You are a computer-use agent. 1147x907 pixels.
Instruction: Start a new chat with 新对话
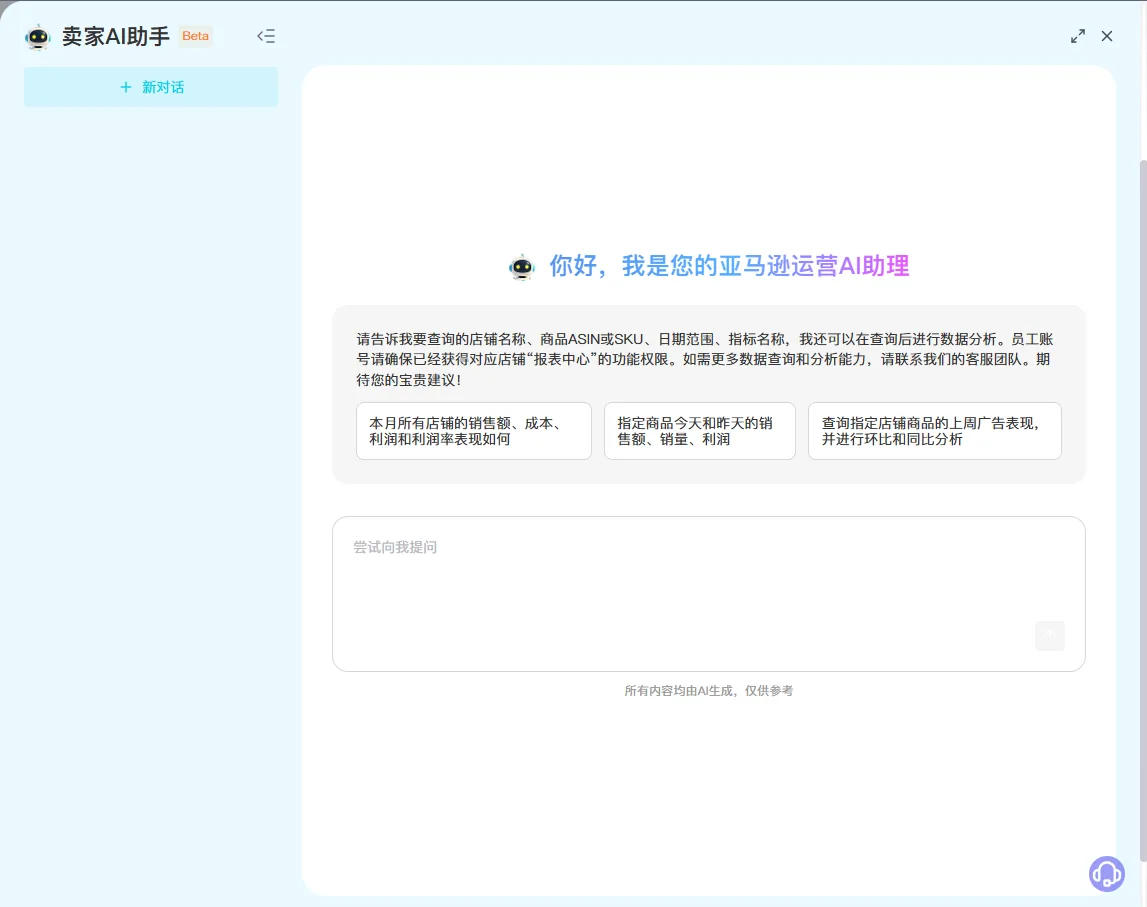pyautogui.click(x=151, y=87)
